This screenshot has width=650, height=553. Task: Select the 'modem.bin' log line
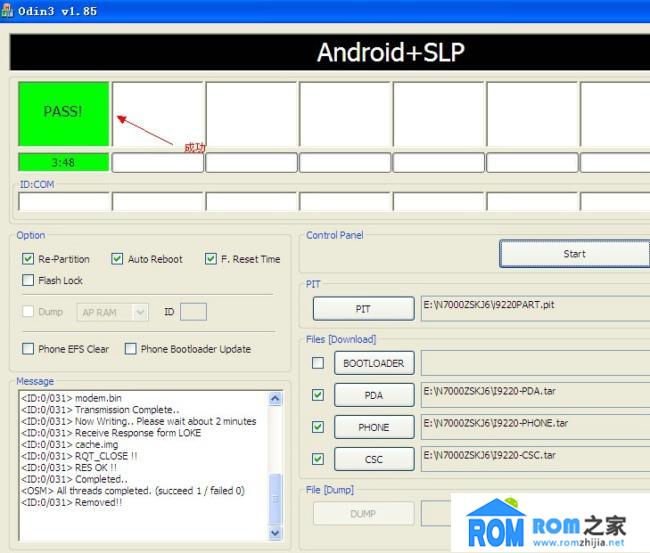[x=71, y=398]
